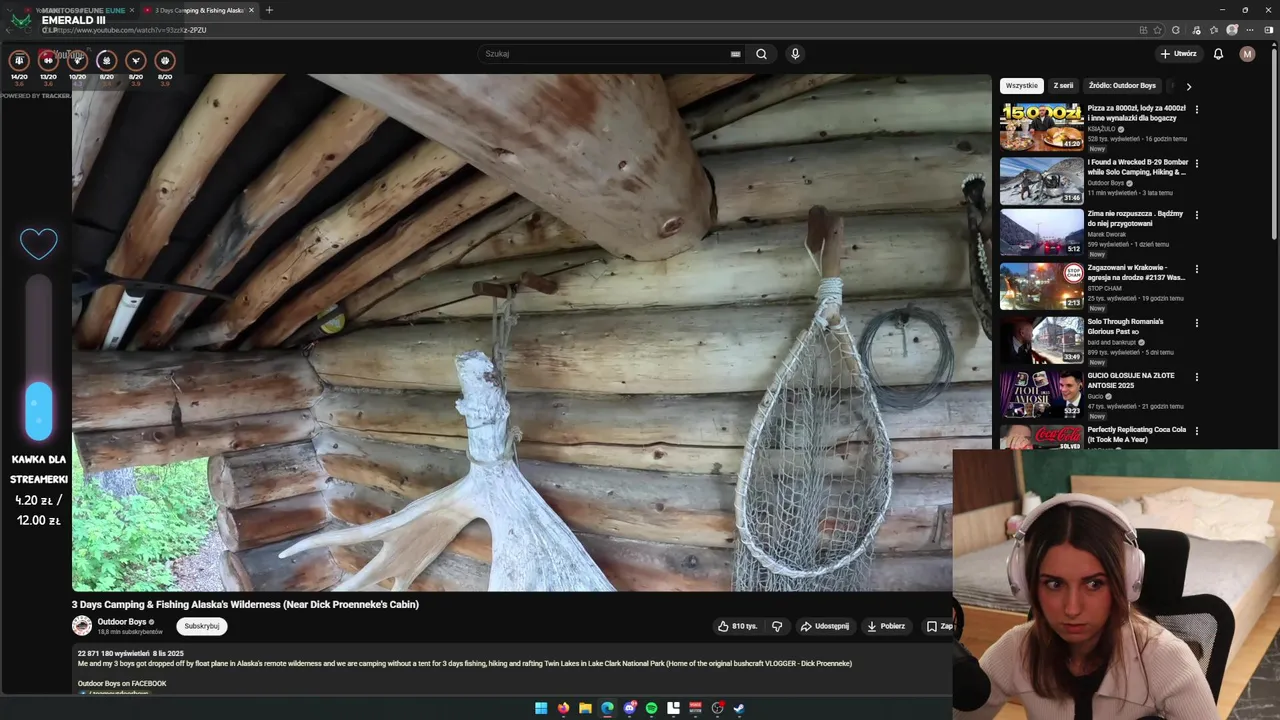
Task: Open options for Pizza za 8000zł video
Action: (x=1196, y=109)
